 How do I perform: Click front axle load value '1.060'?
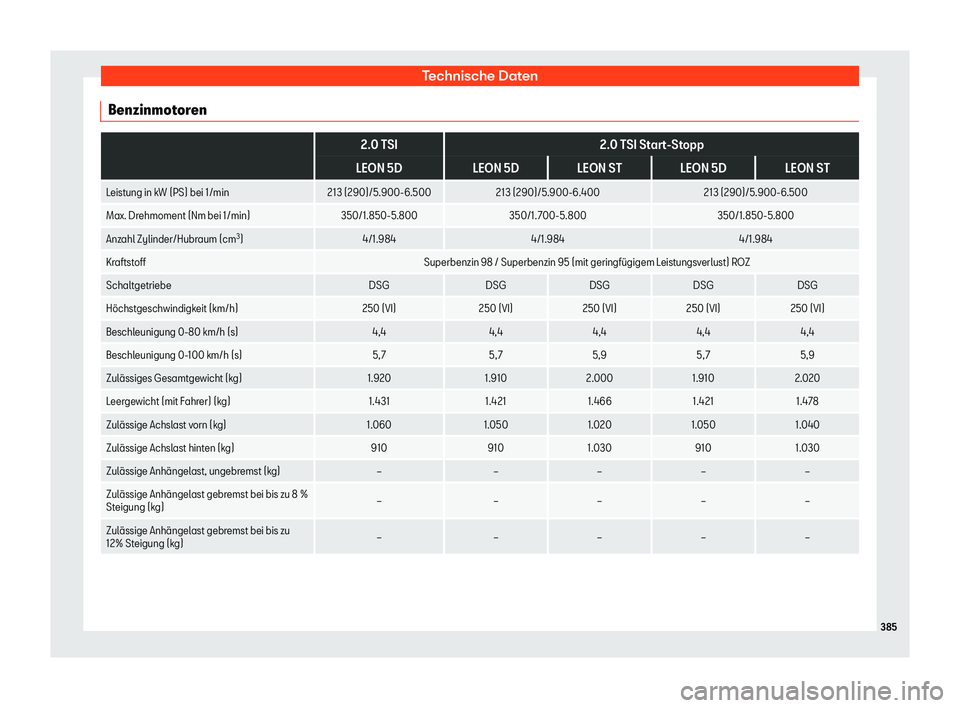379,425
